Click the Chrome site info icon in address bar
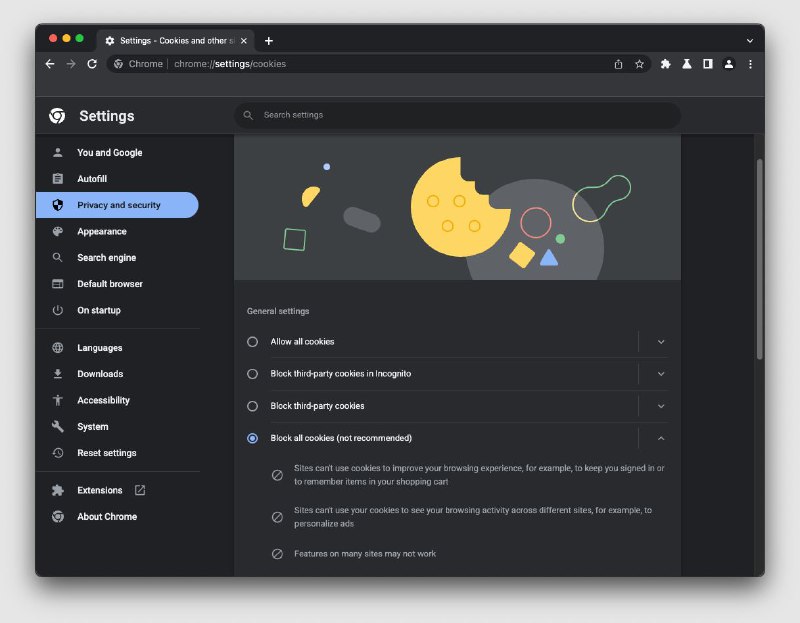Image resolution: width=800 pixels, height=623 pixels. tap(118, 64)
